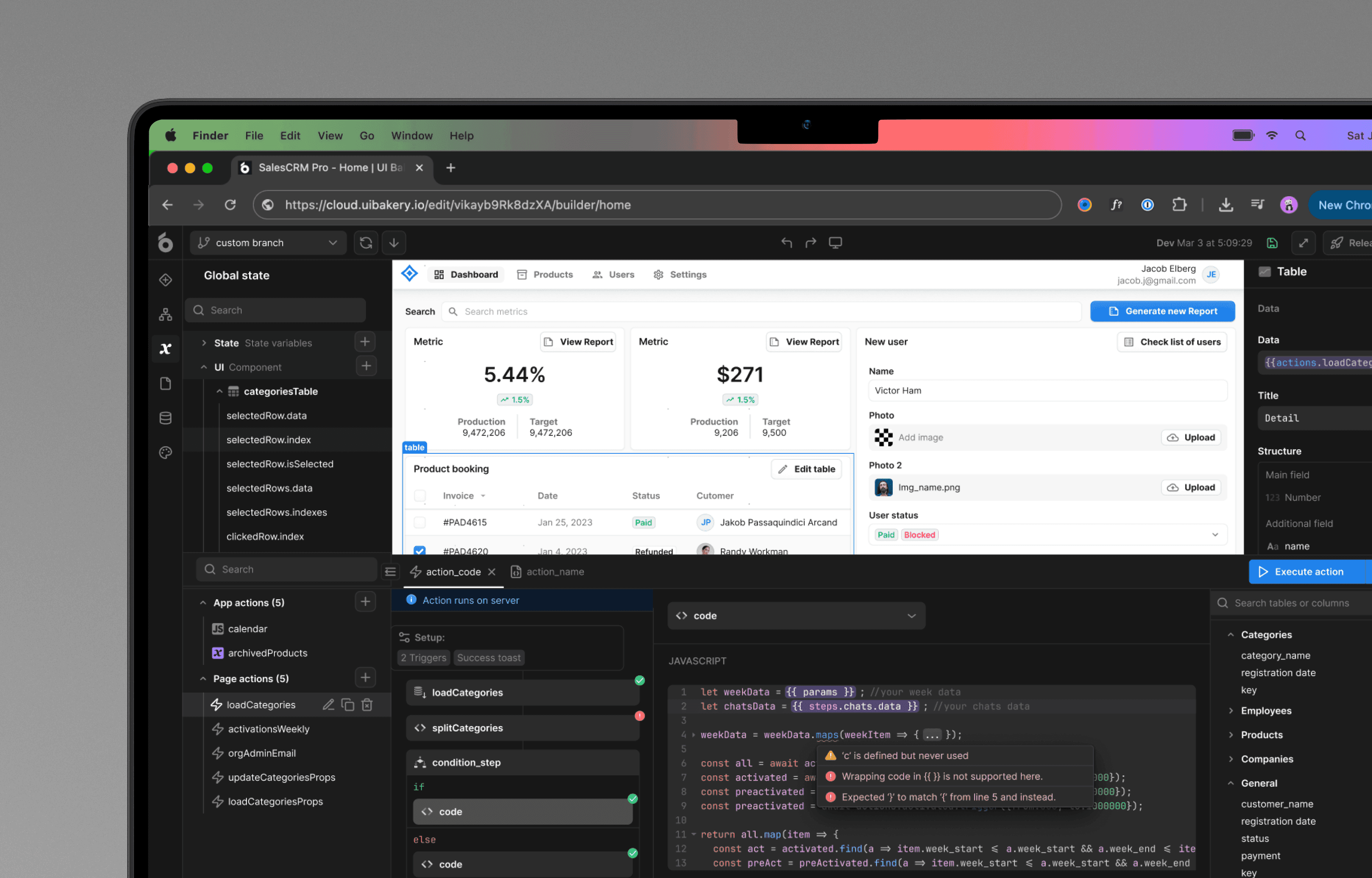Open the Window menu in macOS menu bar
Screen dimensions: 1372x878
[412, 136]
